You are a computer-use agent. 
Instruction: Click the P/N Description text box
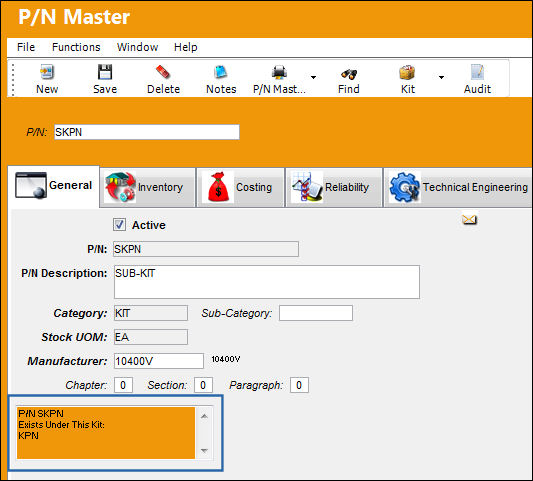tap(267, 282)
